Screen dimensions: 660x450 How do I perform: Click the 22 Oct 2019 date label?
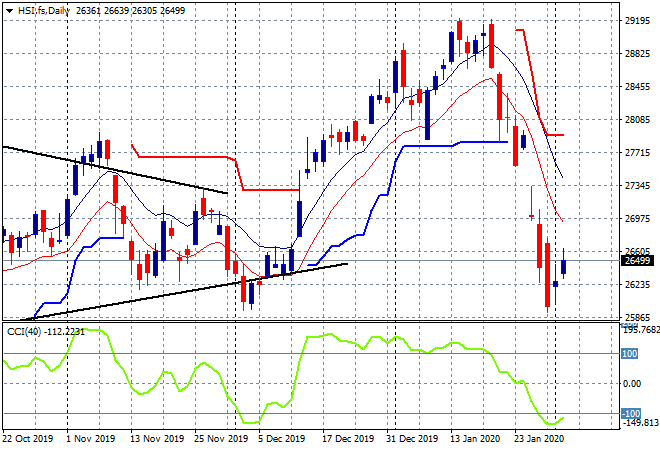28,439
